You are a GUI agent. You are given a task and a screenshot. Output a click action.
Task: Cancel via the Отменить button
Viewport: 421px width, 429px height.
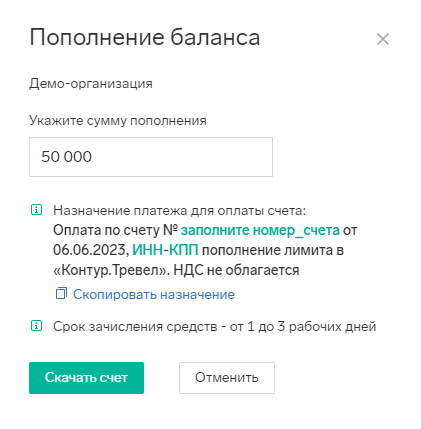tap(227, 378)
